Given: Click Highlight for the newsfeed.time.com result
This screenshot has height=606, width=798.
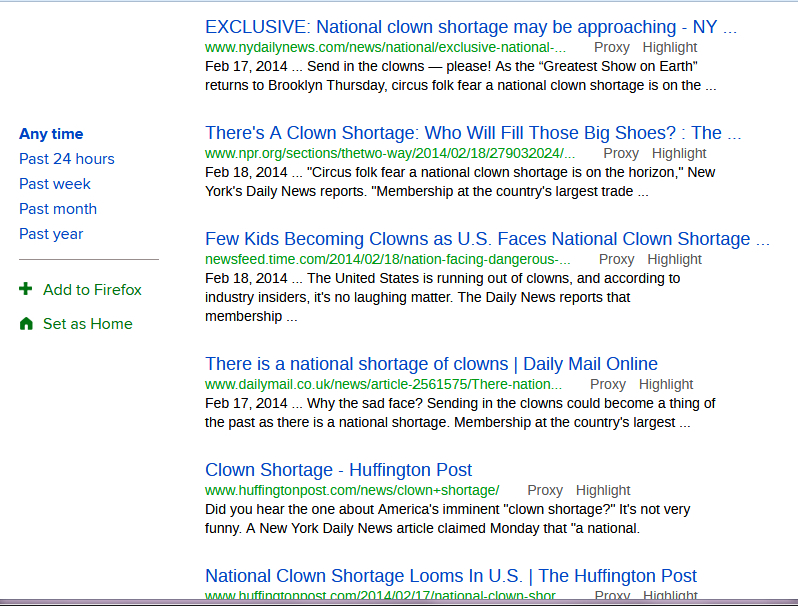Looking at the screenshot, I should click(674, 259).
